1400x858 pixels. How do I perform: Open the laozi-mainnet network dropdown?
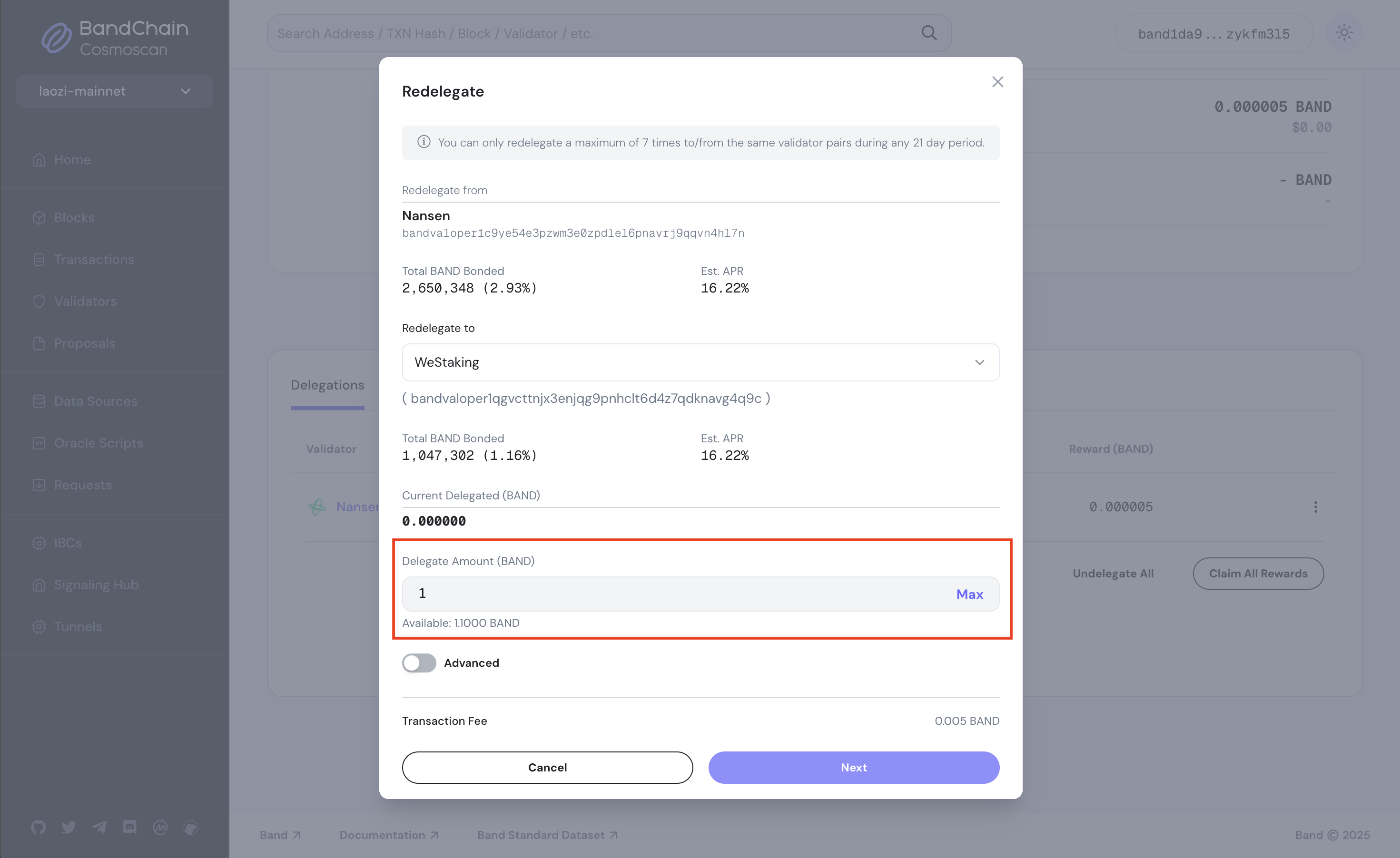coord(114,91)
